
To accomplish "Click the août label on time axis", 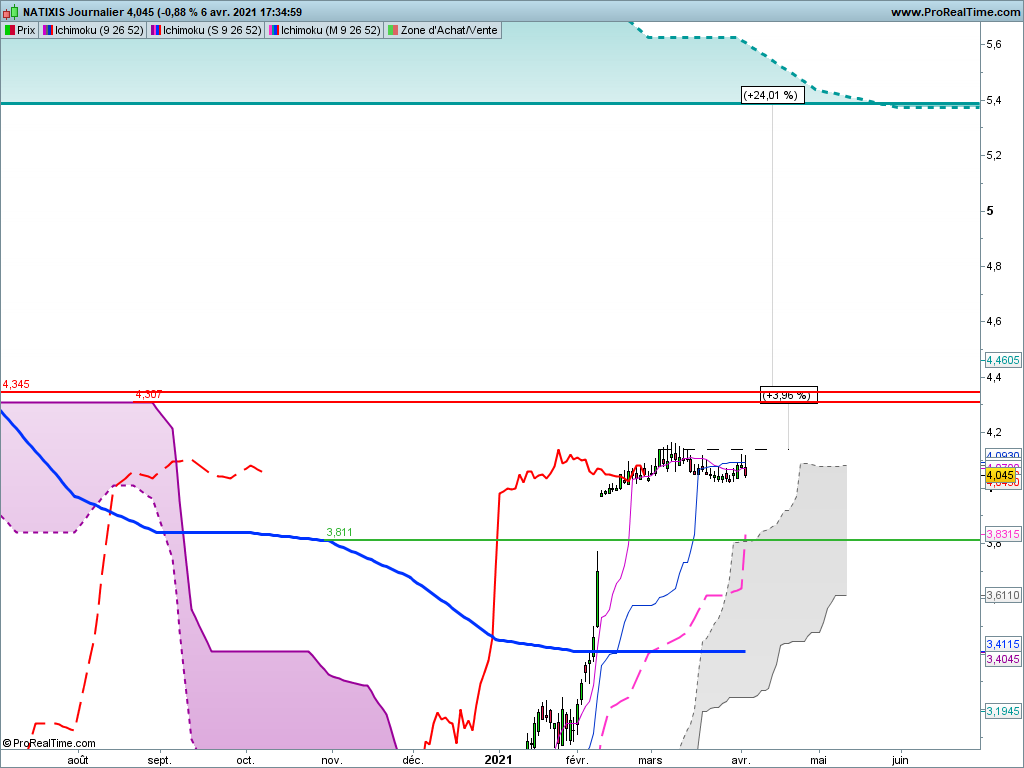I will [x=78, y=760].
